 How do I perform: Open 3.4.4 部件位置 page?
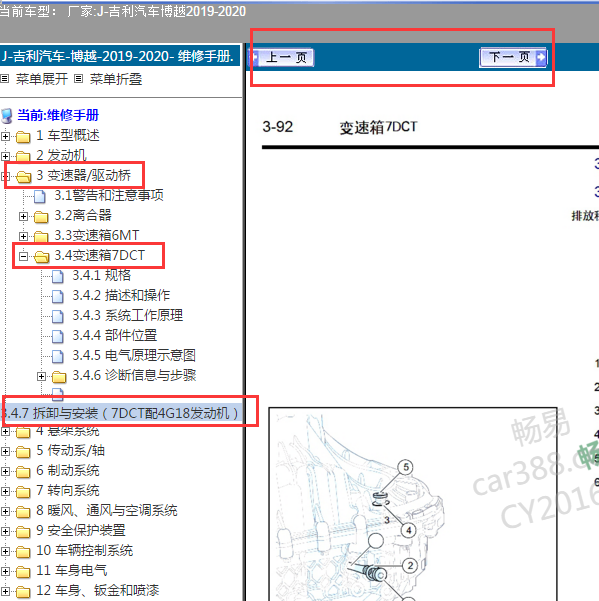click(115, 335)
